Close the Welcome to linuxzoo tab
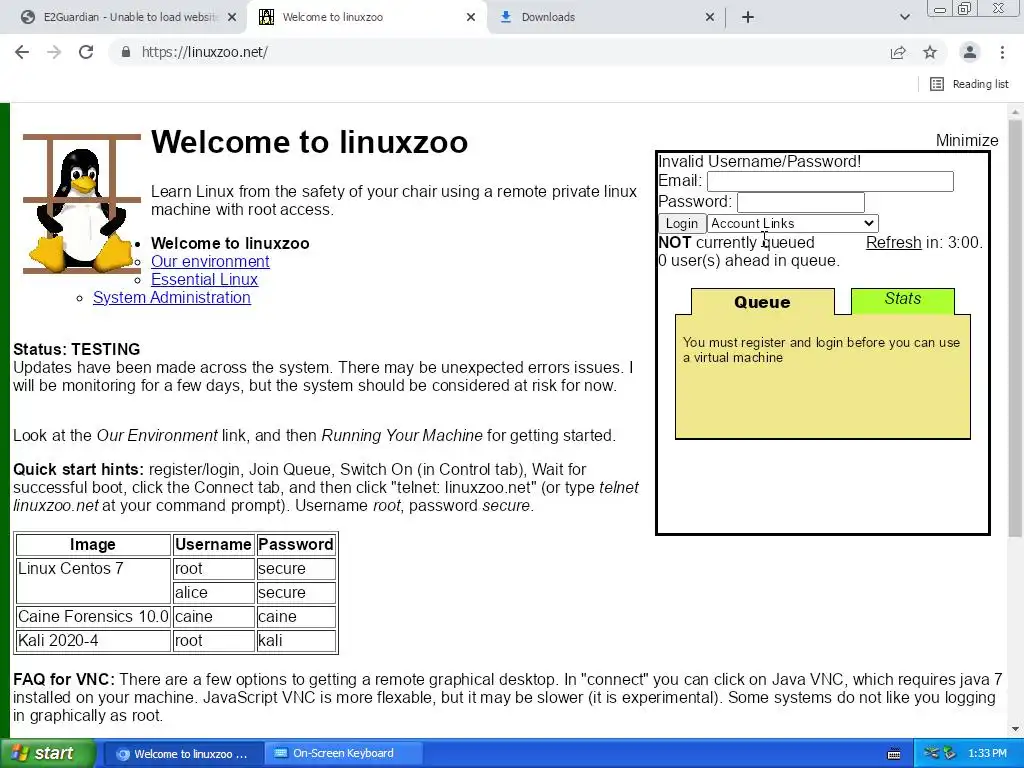The image size is (1024, 768). point(471,17)
